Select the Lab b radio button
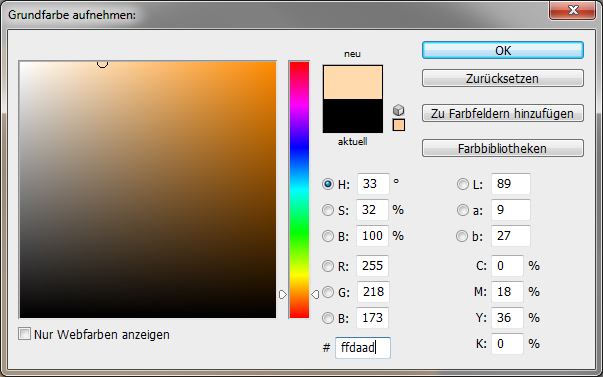The image size is (603, 377). point(462,236)
